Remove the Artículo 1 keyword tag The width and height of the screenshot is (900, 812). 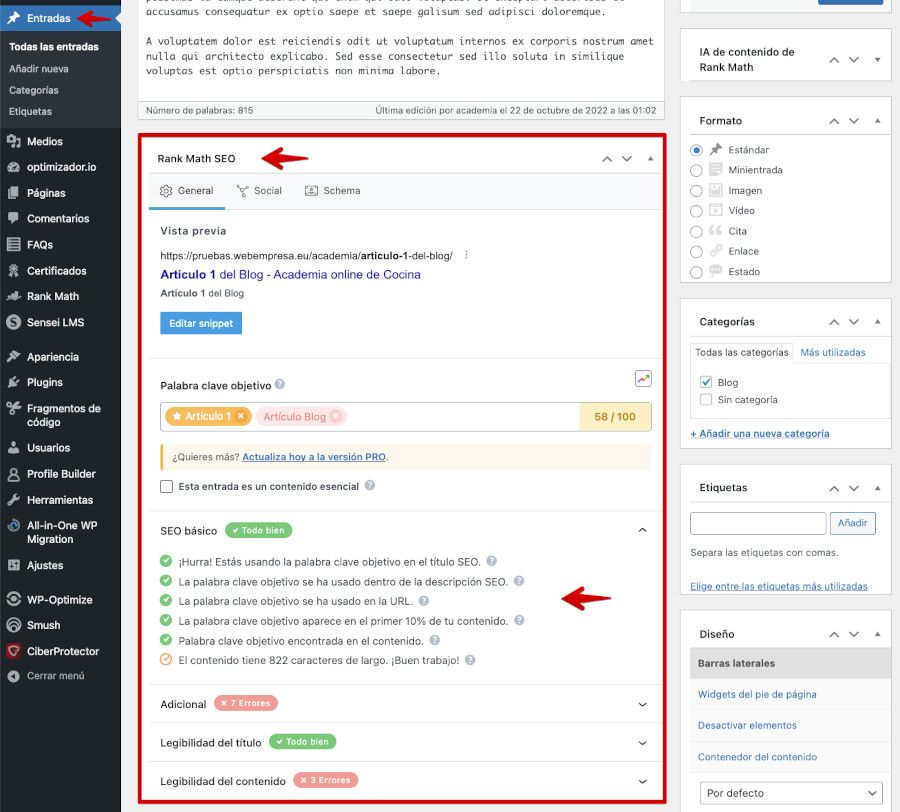point(241,416)
